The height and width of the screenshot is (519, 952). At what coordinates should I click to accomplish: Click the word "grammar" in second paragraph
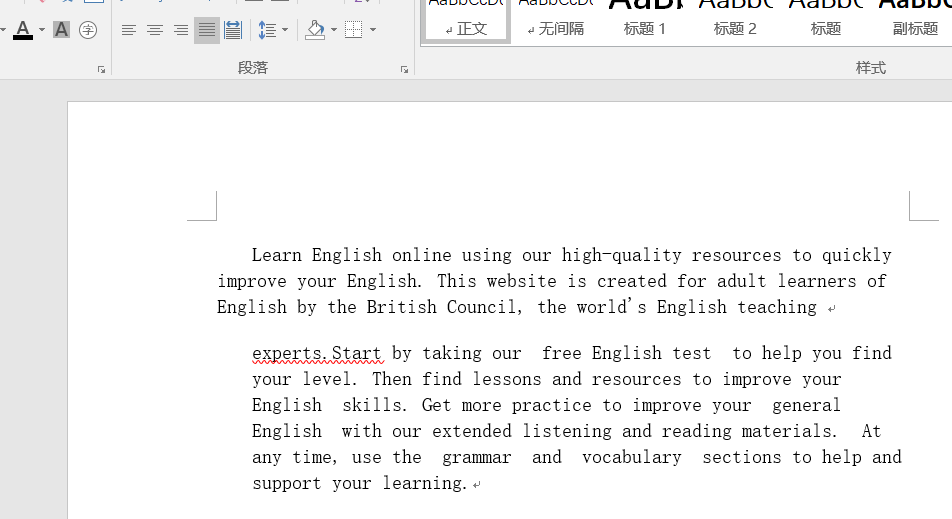pos(477,457)
